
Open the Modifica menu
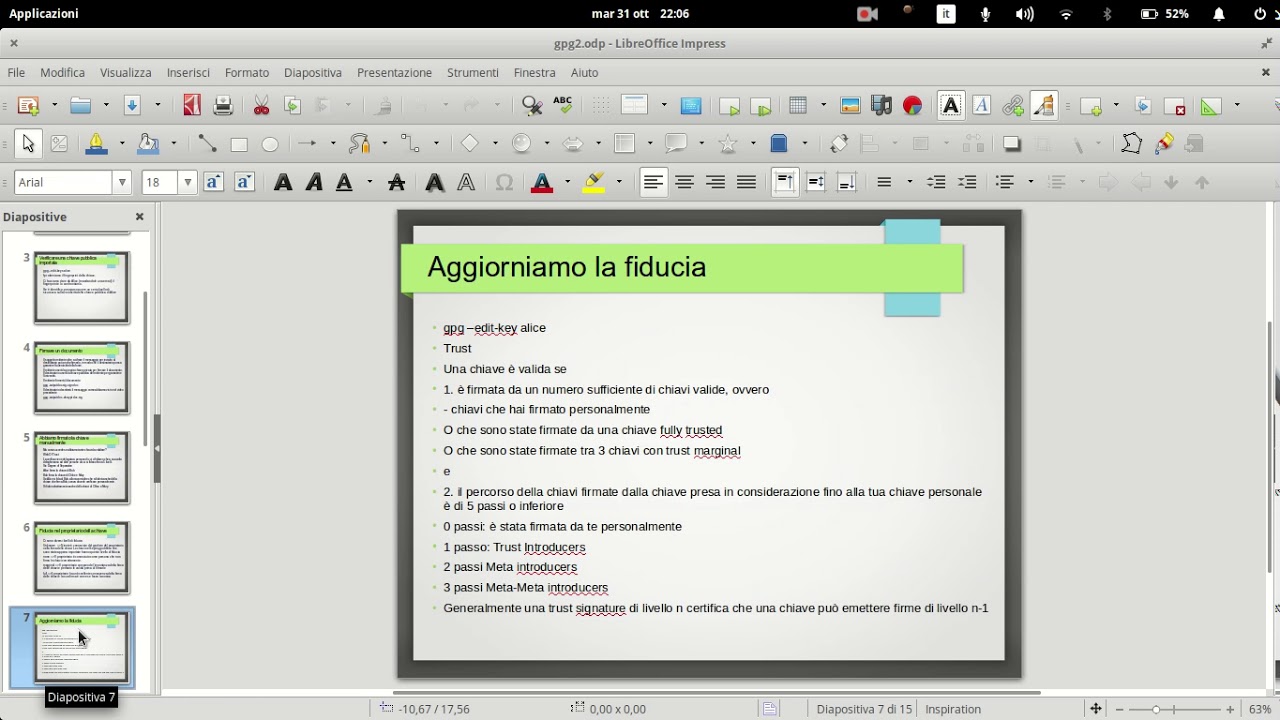63,73
